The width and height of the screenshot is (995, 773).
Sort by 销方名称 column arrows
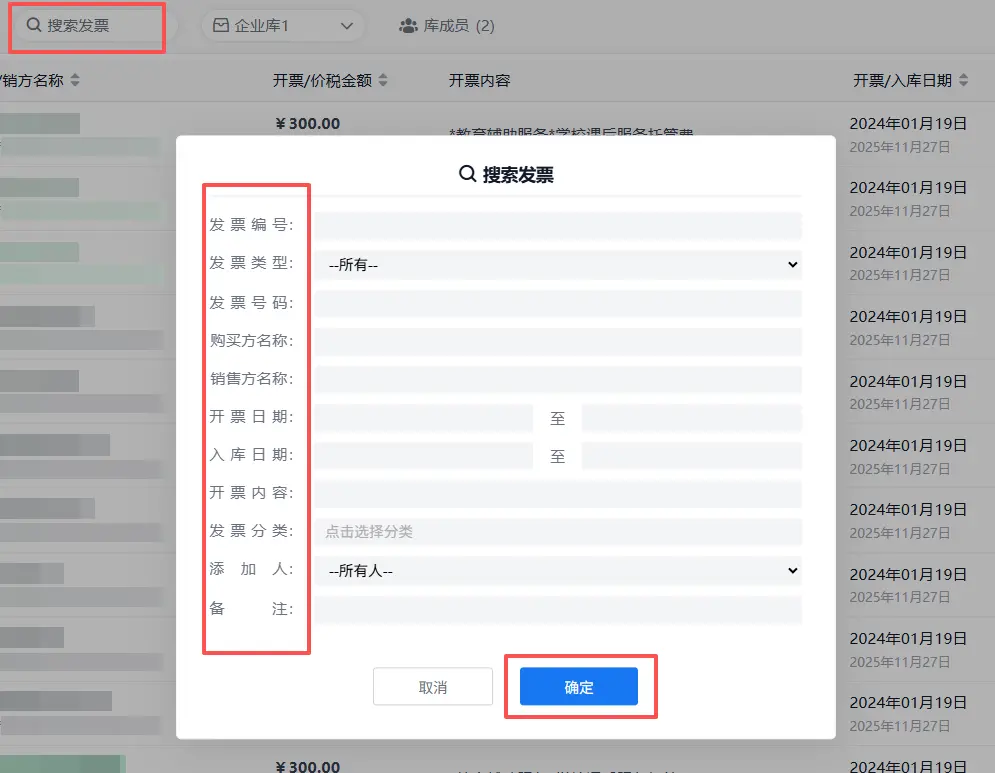click(x=75, y=81)
